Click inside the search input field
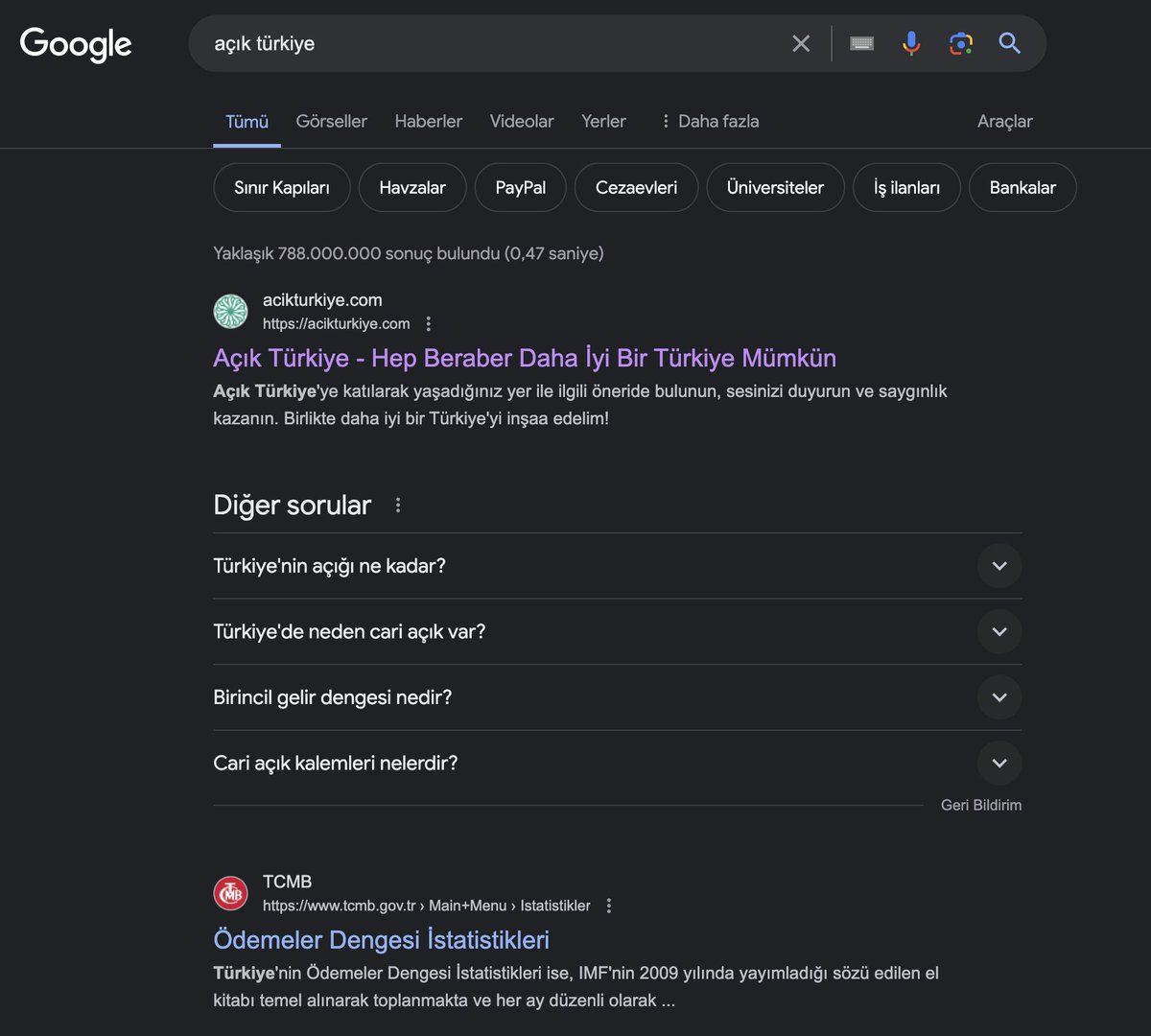This screenshot has height=1036, width=1151. pyautogui.click(x=480, y=42)
